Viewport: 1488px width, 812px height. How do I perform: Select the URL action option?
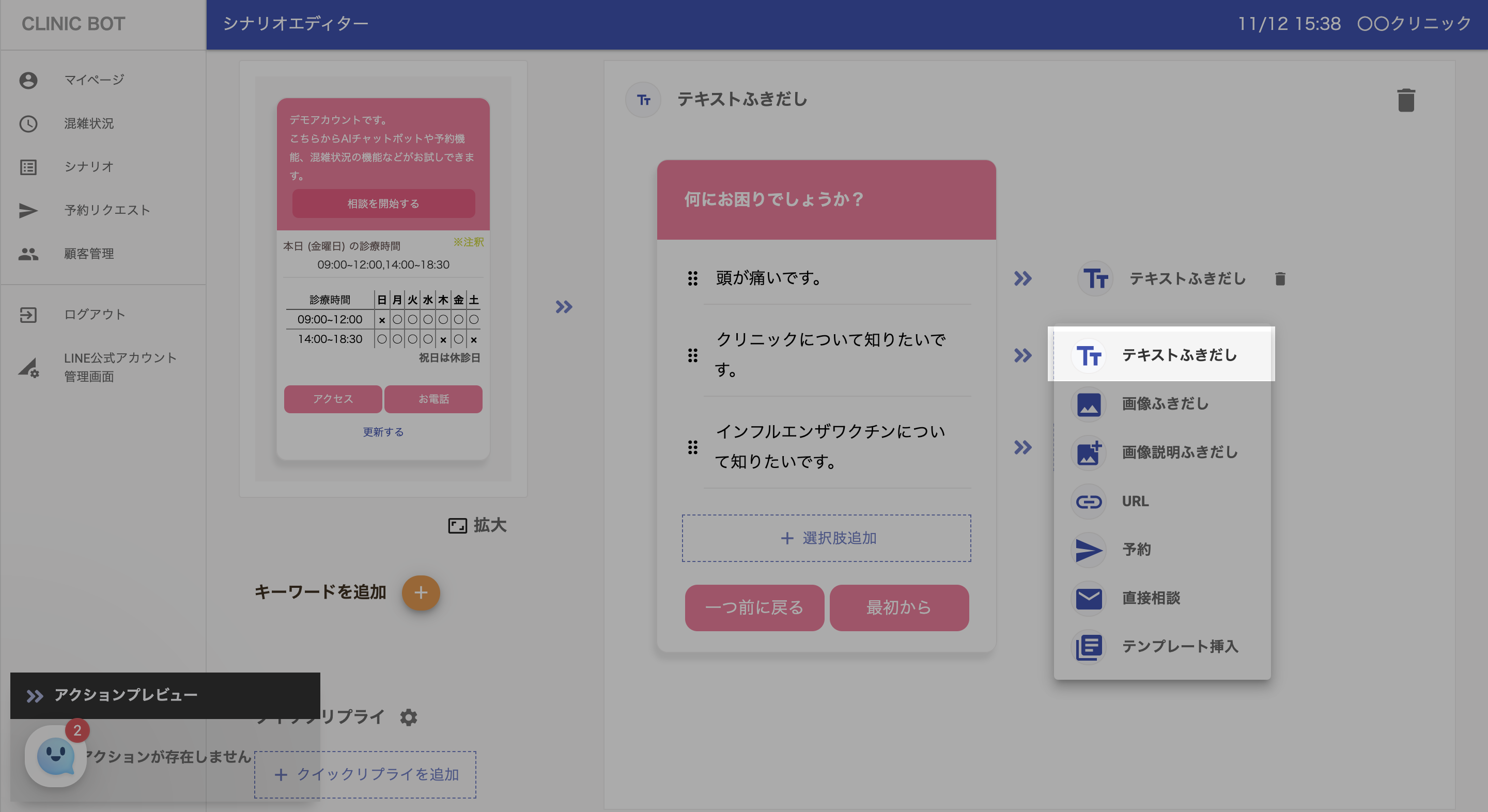coord(1135,501)
